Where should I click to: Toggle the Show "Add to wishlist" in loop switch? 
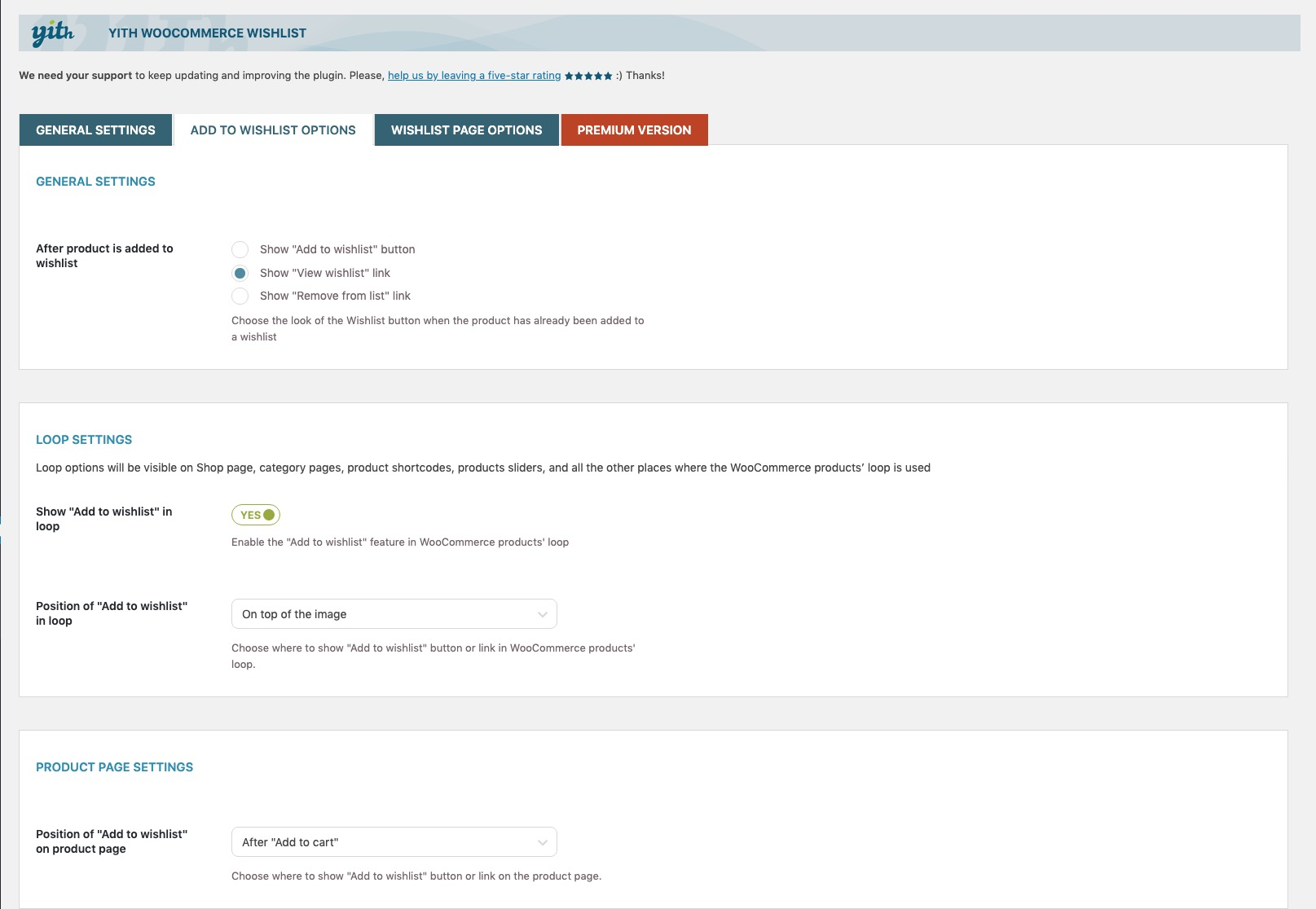click(256, 515)
